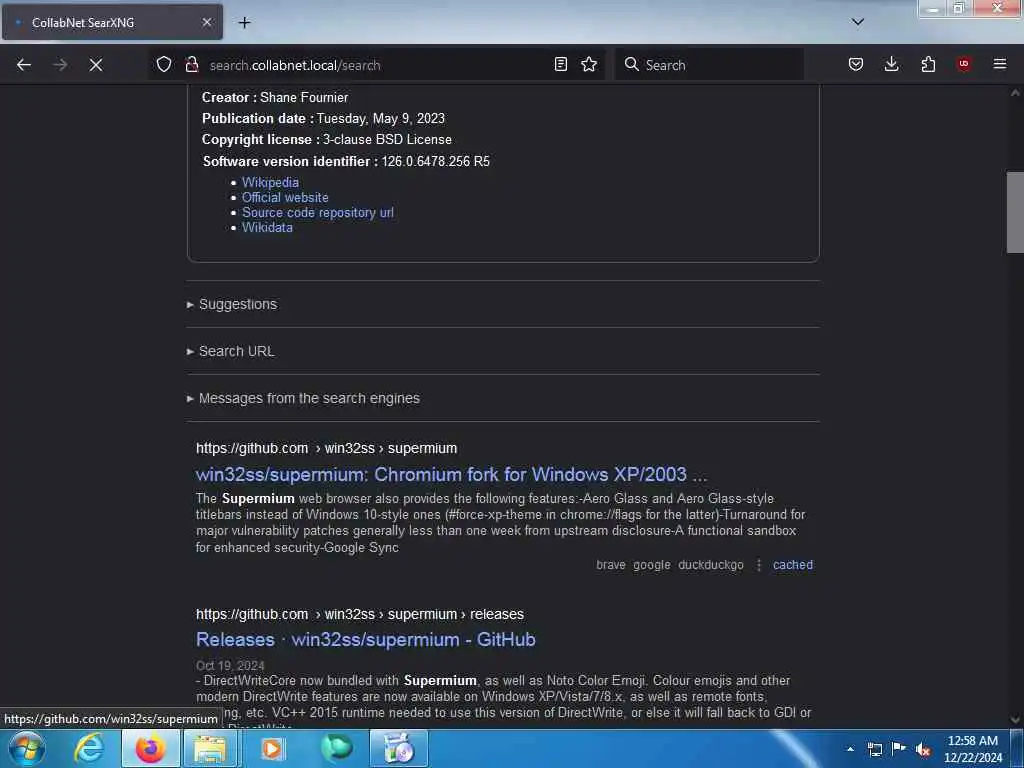Show hidden system tray icons
1024x768 pixels.
850,749
